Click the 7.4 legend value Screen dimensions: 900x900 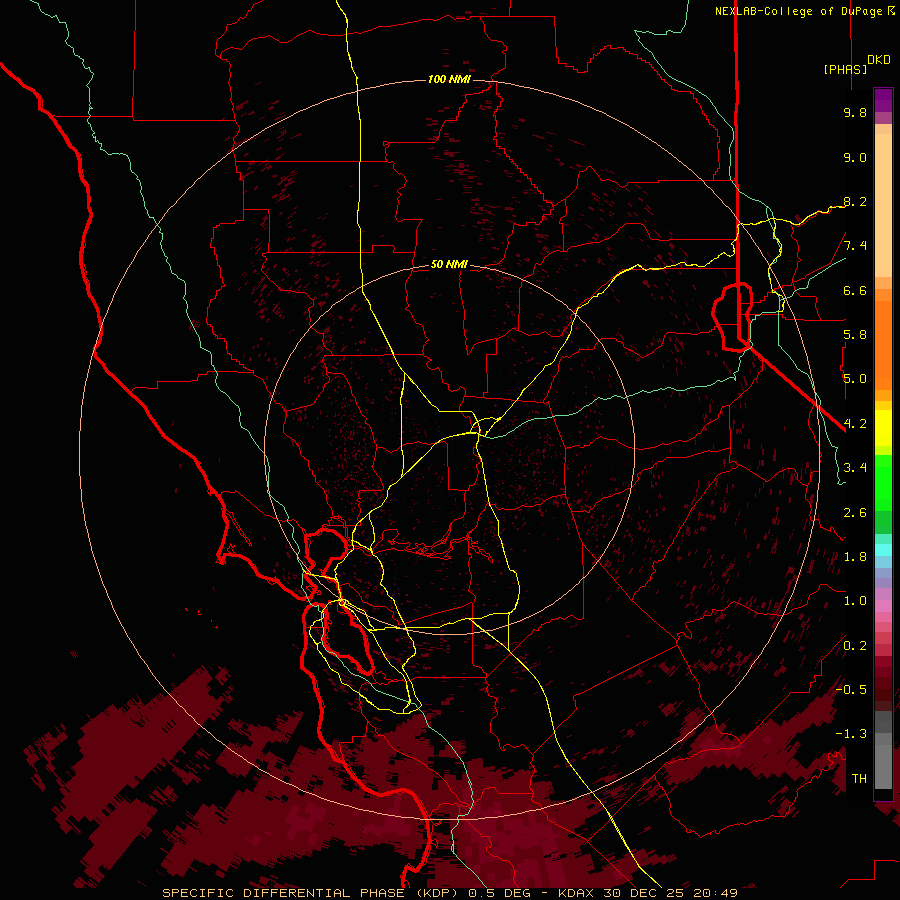coord(855,246)
